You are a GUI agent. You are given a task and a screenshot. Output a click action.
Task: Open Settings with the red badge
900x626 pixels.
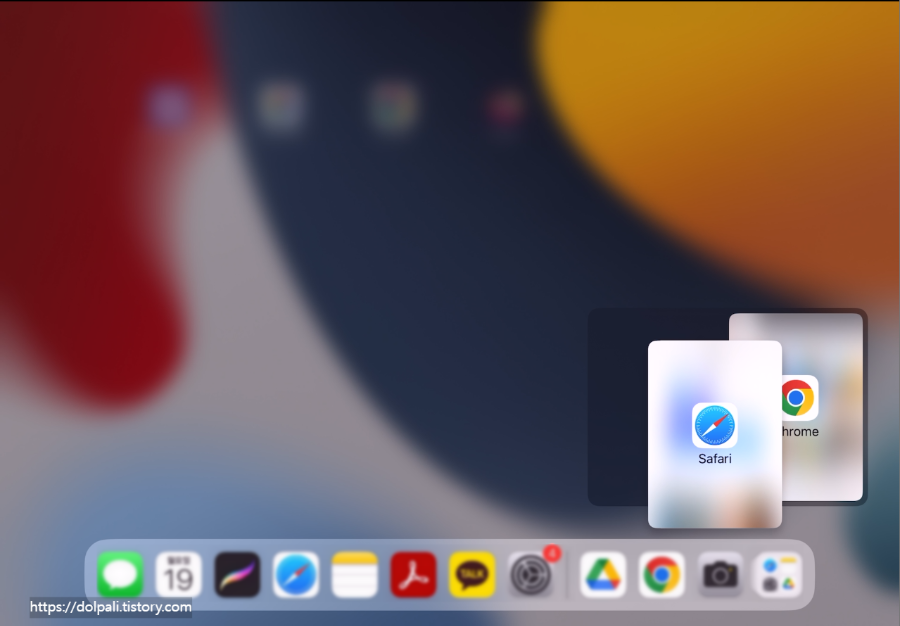(x=531, y=574)
